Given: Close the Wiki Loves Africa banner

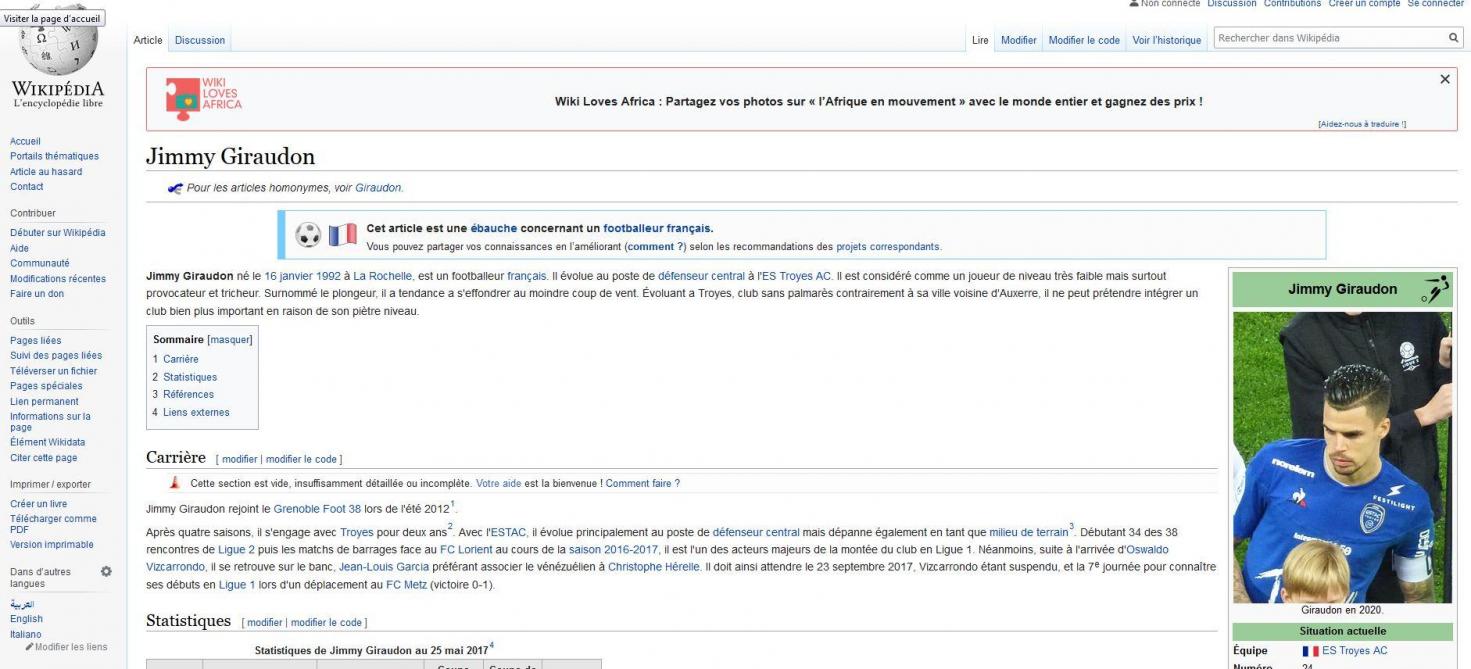Looking at the screenshot, I should click(1444, 79).
